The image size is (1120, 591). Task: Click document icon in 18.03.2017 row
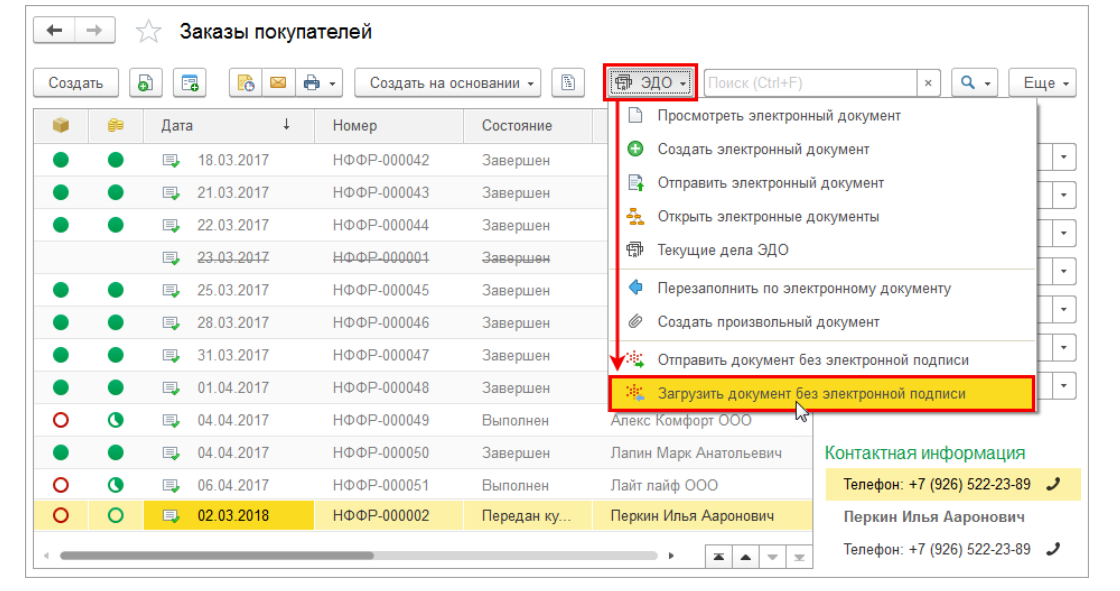coord(171,160)
